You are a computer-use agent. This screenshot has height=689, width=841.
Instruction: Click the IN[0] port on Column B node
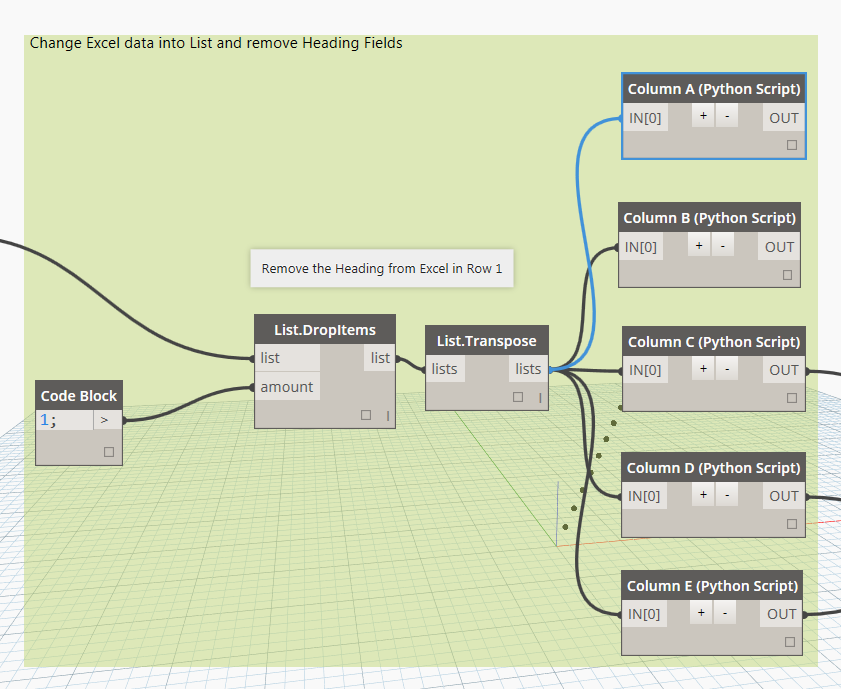coord(640,246)
